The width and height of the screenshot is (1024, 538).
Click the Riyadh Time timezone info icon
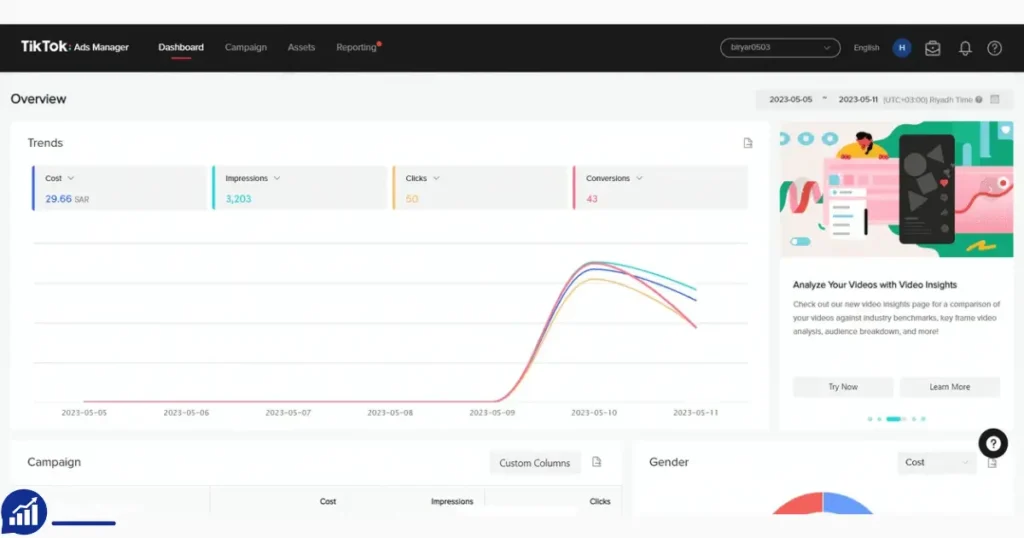(979, 100)
